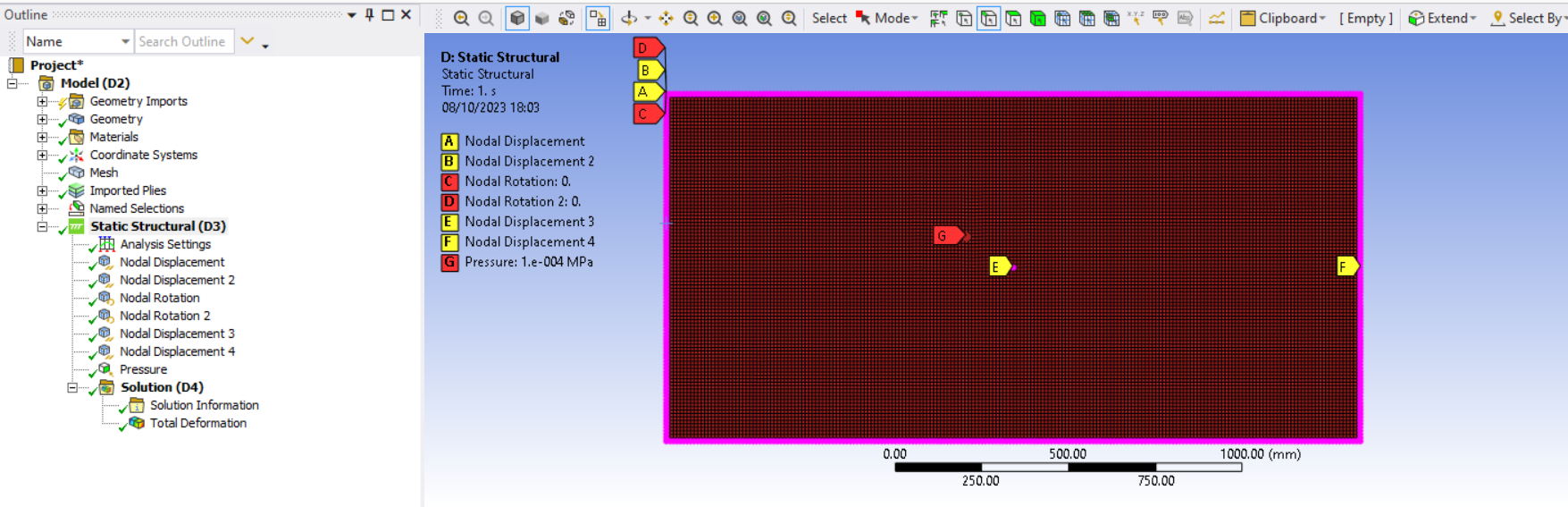Collapse the Static Structural (D3) node
Image resolution: width=1568 pixels, height=507 pixels.
tap(42, 226)
